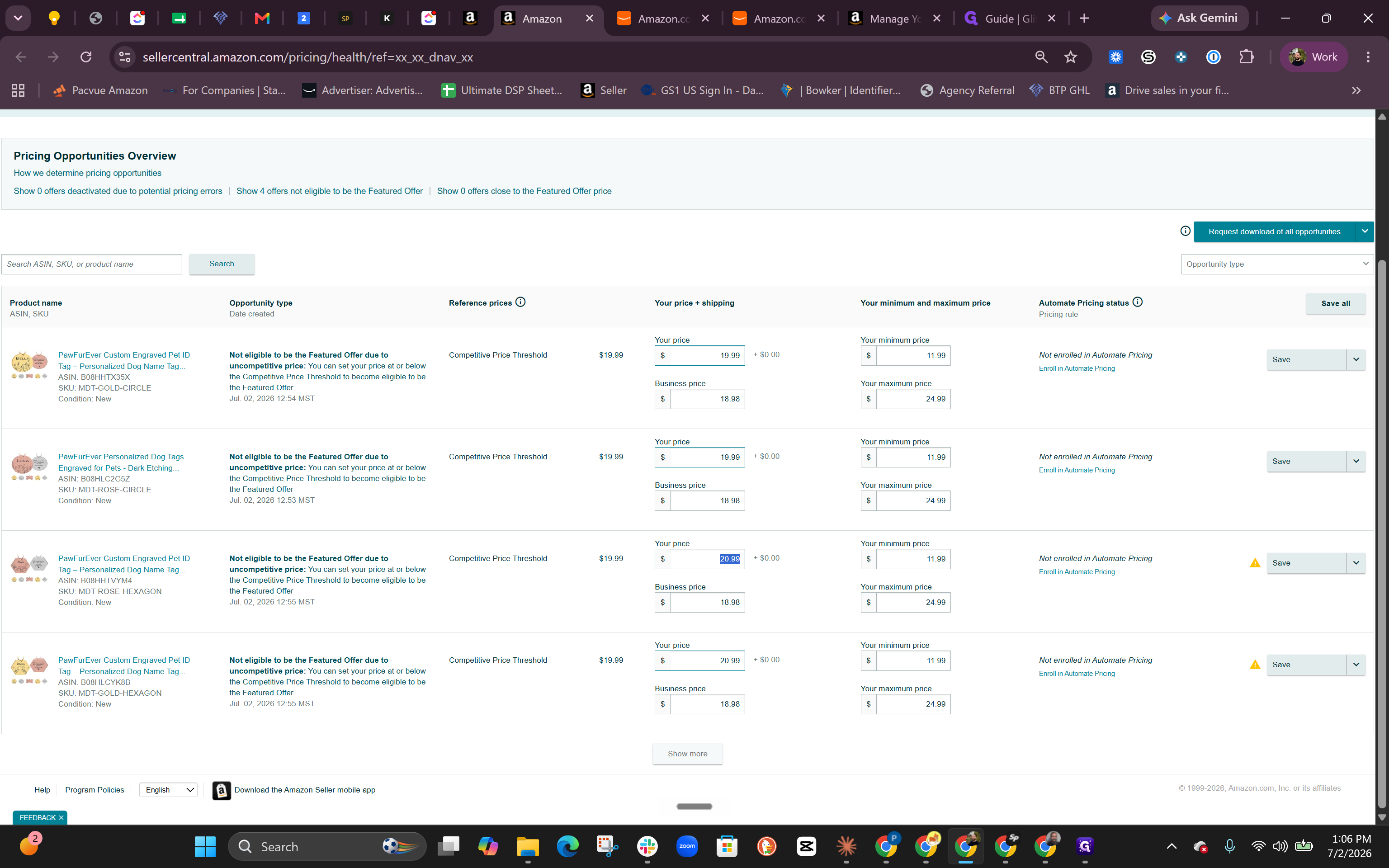Open the Gmail pinned tab
Screen dimensions: 1389x868
pyautogui.click(x=262, y=19)
